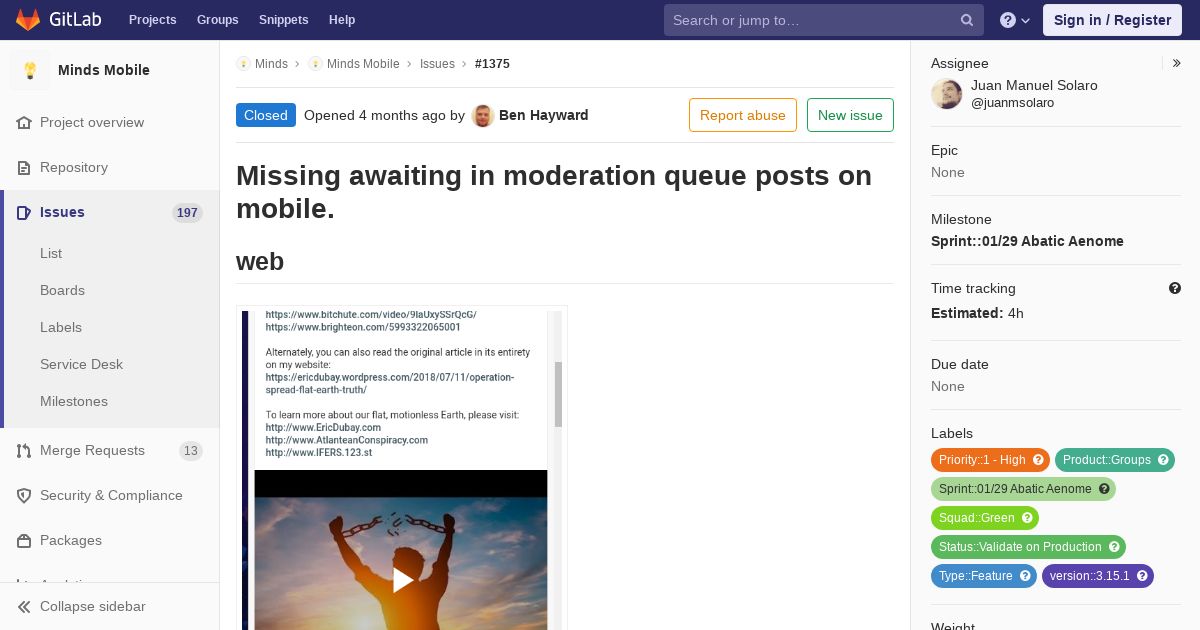Open the Help question-mark menu
Screen dimensions: 1200x630
[x=1015, y=20]
